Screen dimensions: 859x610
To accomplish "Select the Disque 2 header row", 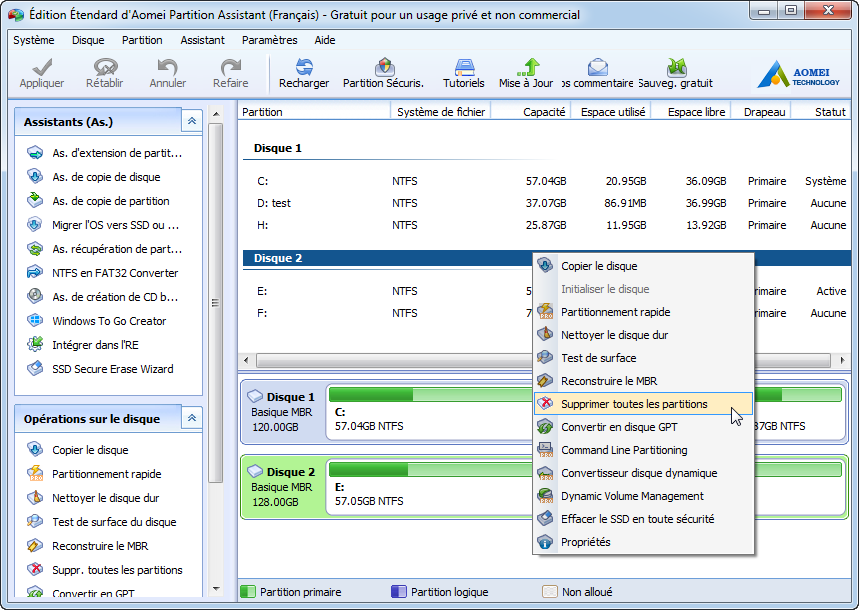I will point(387,258).
